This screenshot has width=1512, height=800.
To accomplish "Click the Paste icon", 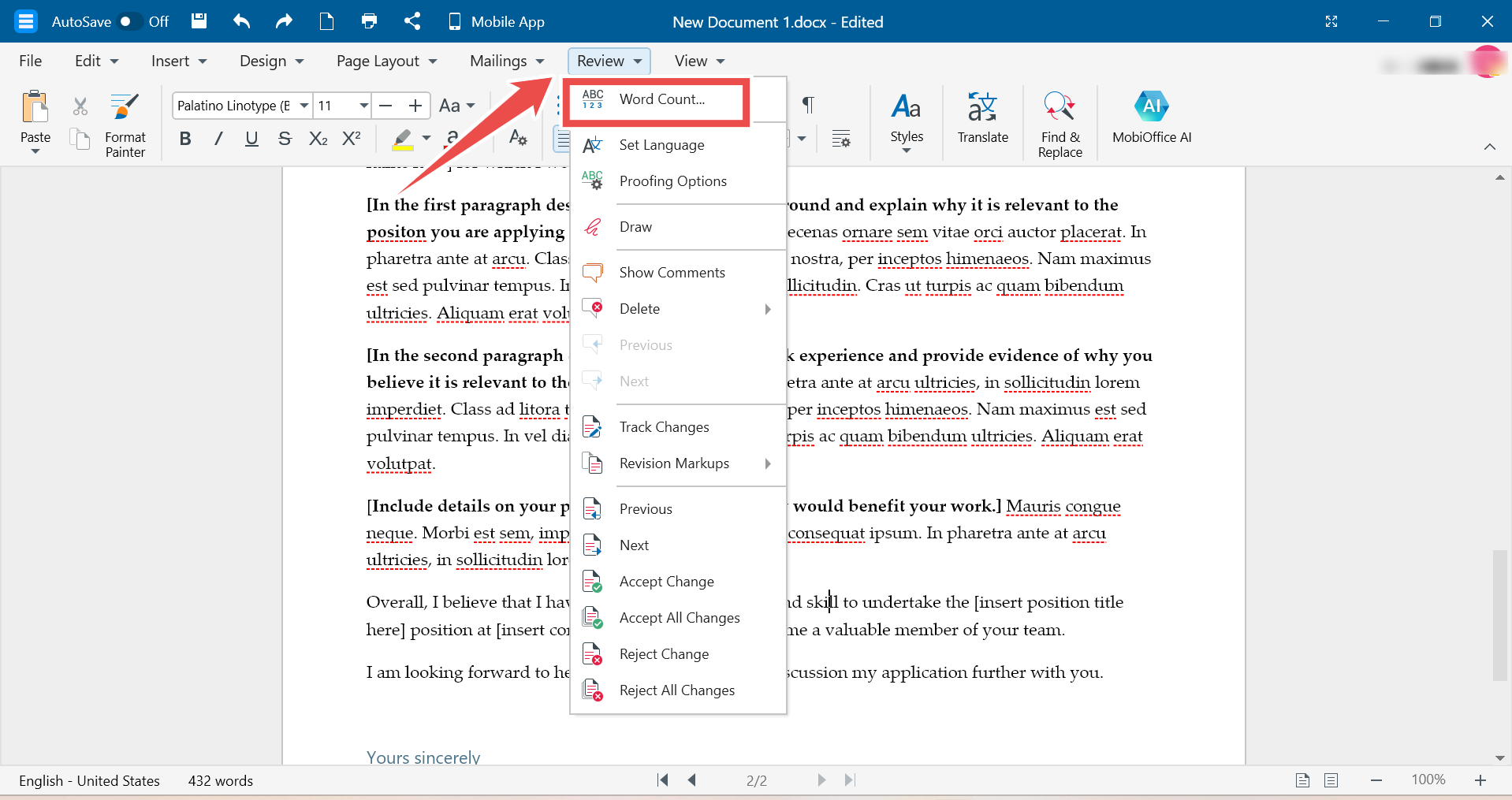I will pos(35,107).
